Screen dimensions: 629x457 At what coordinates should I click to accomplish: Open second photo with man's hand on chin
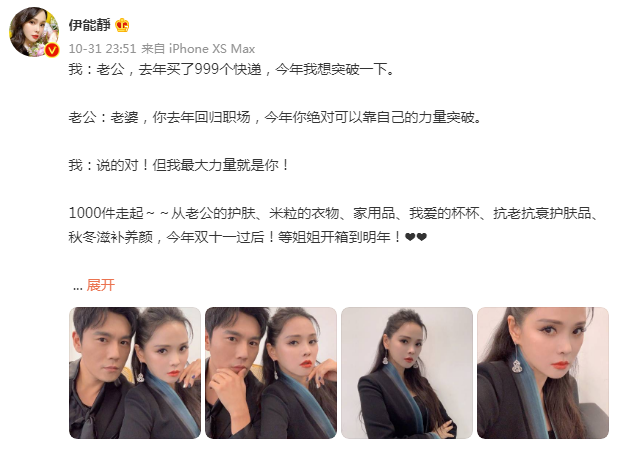click(x=271, y=373)
